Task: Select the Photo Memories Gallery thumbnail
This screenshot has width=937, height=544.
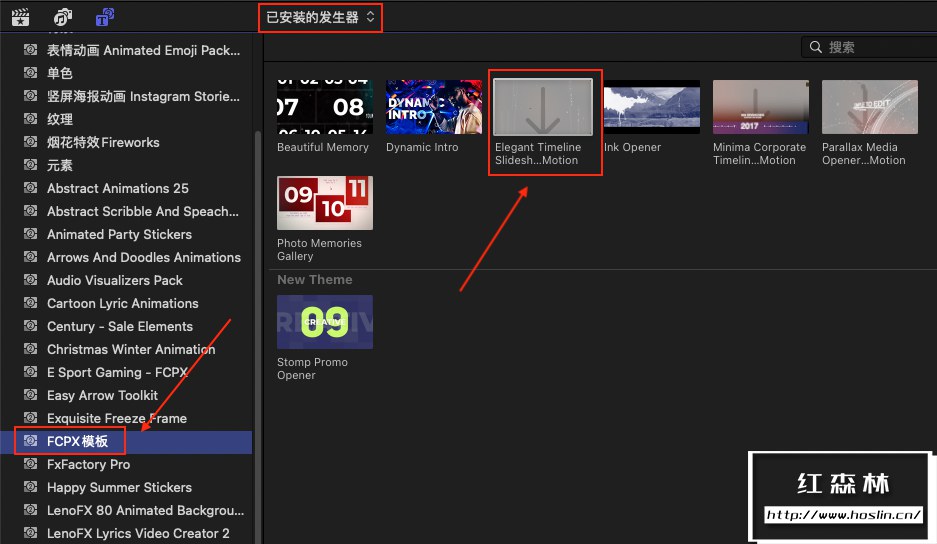Action: tap(325, 203)
